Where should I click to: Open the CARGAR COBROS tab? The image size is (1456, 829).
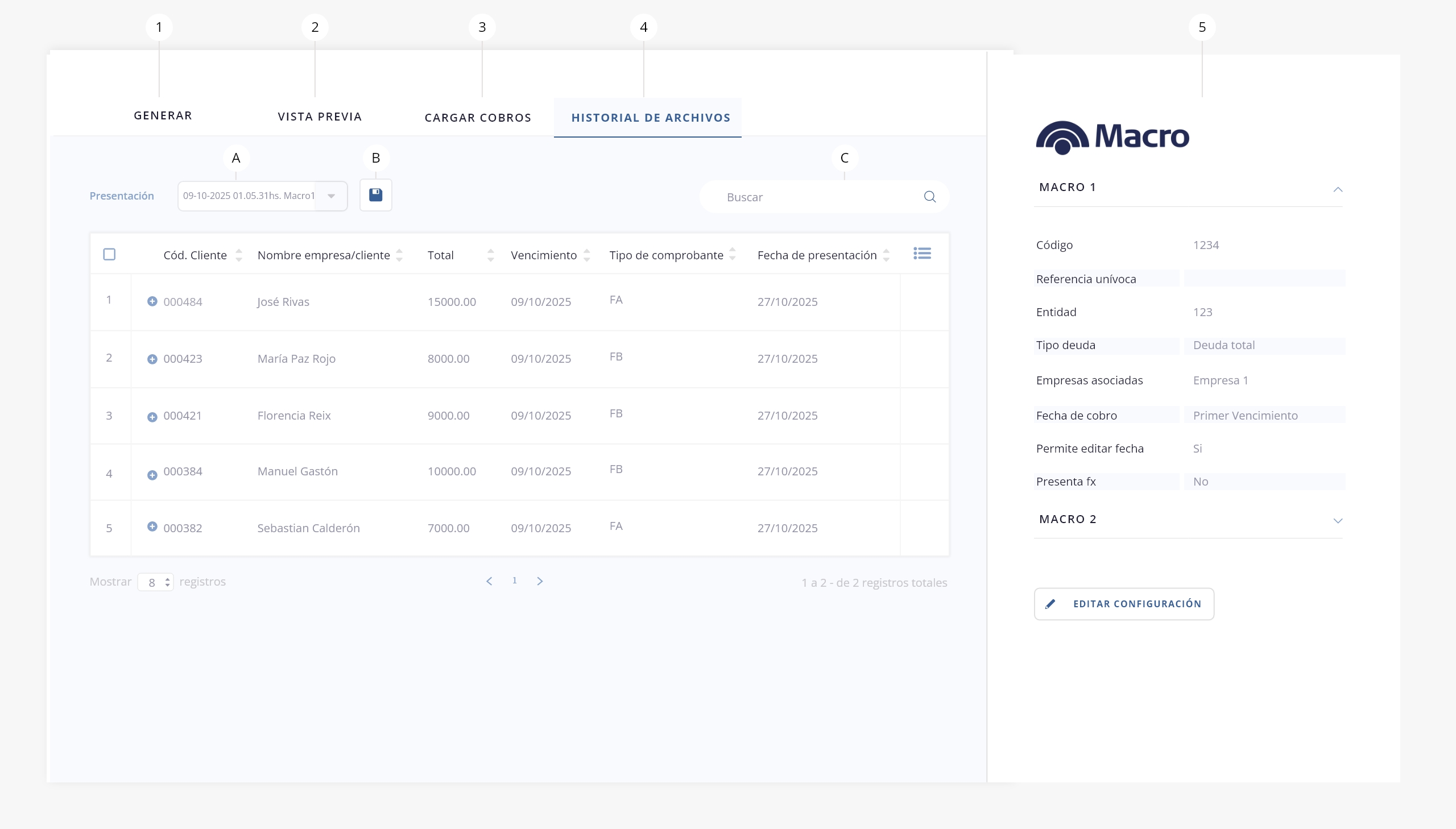coord(478,118)
